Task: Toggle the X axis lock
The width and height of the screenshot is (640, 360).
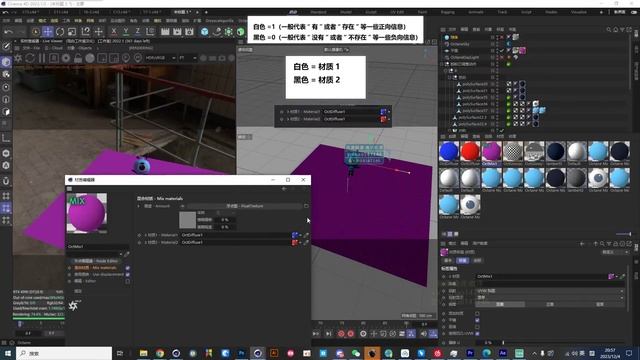Action: [x=114, y=31]
